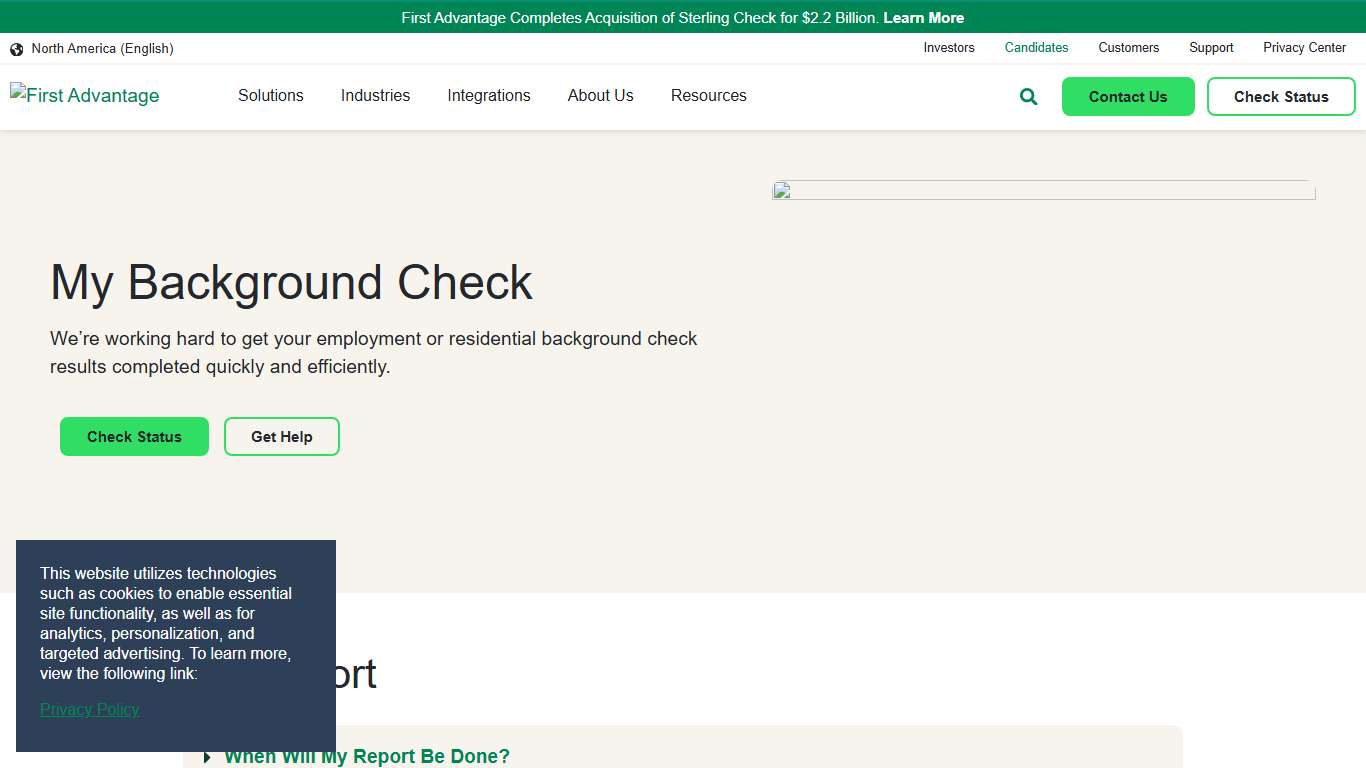
Task: Click the globe region icon
Action: click(x=16, y=48)
